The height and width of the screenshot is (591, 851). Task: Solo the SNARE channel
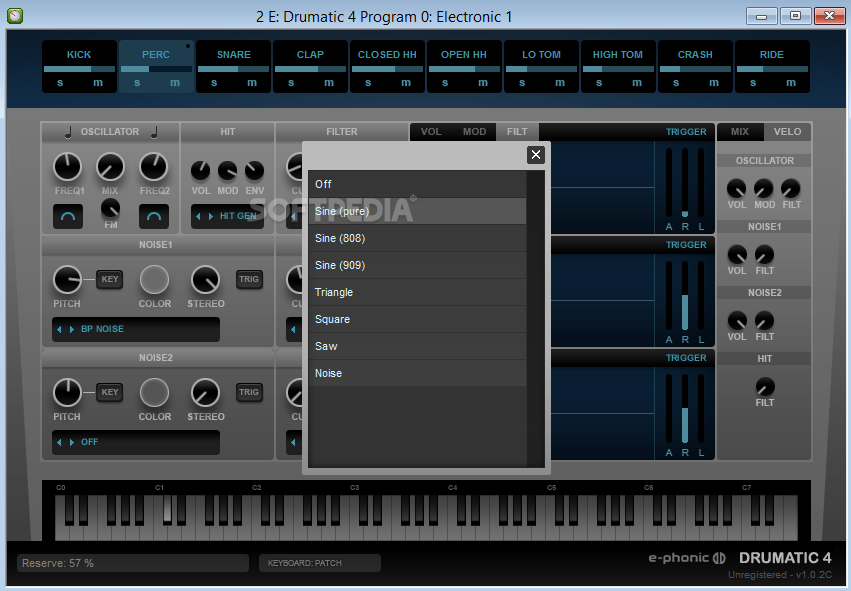pos(214,83)
